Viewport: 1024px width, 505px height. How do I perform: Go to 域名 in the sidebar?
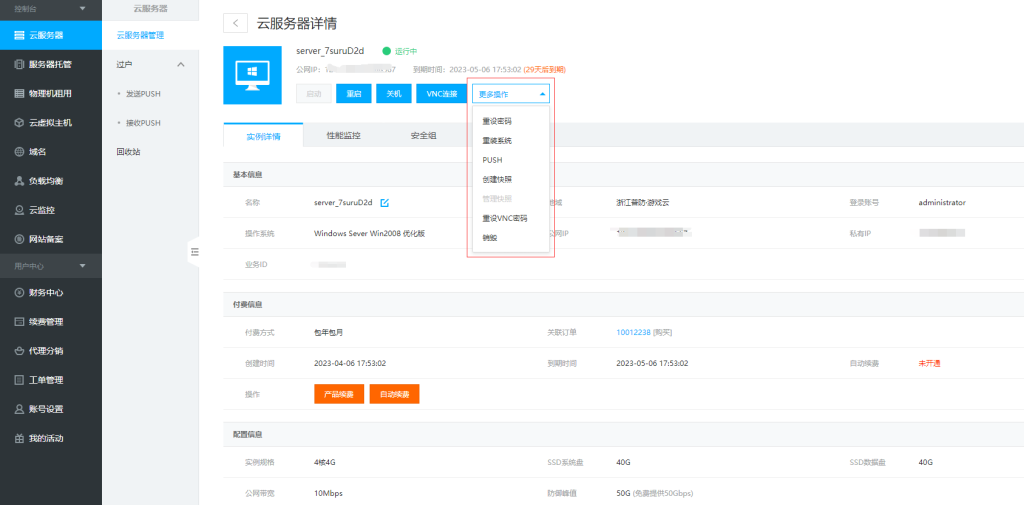pos(36,152)
